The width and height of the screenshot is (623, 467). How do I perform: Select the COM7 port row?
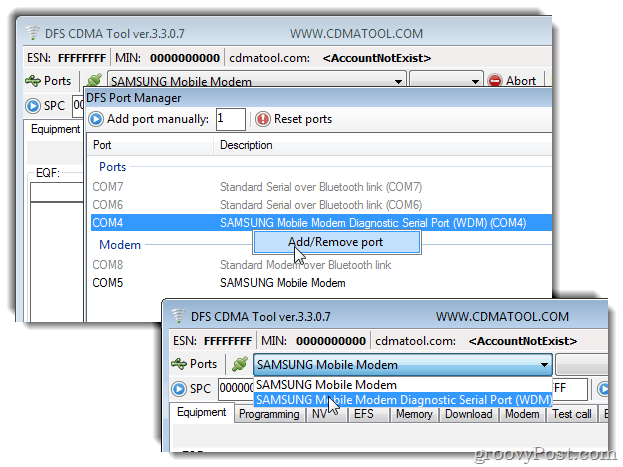pyautogui.click(x=321, y=187)
